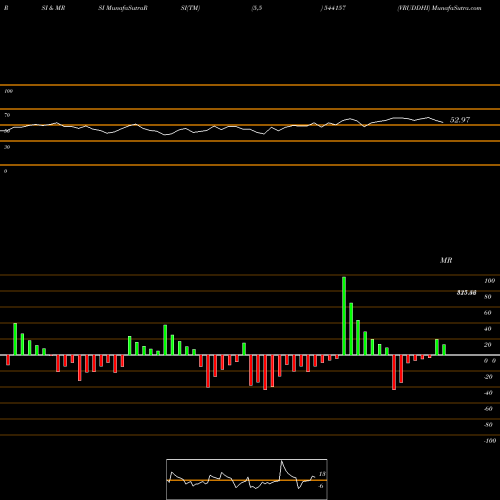500x500 pixels.
Task: Click the 0 level label on RSI panel
Action: [x=5, y=171]
